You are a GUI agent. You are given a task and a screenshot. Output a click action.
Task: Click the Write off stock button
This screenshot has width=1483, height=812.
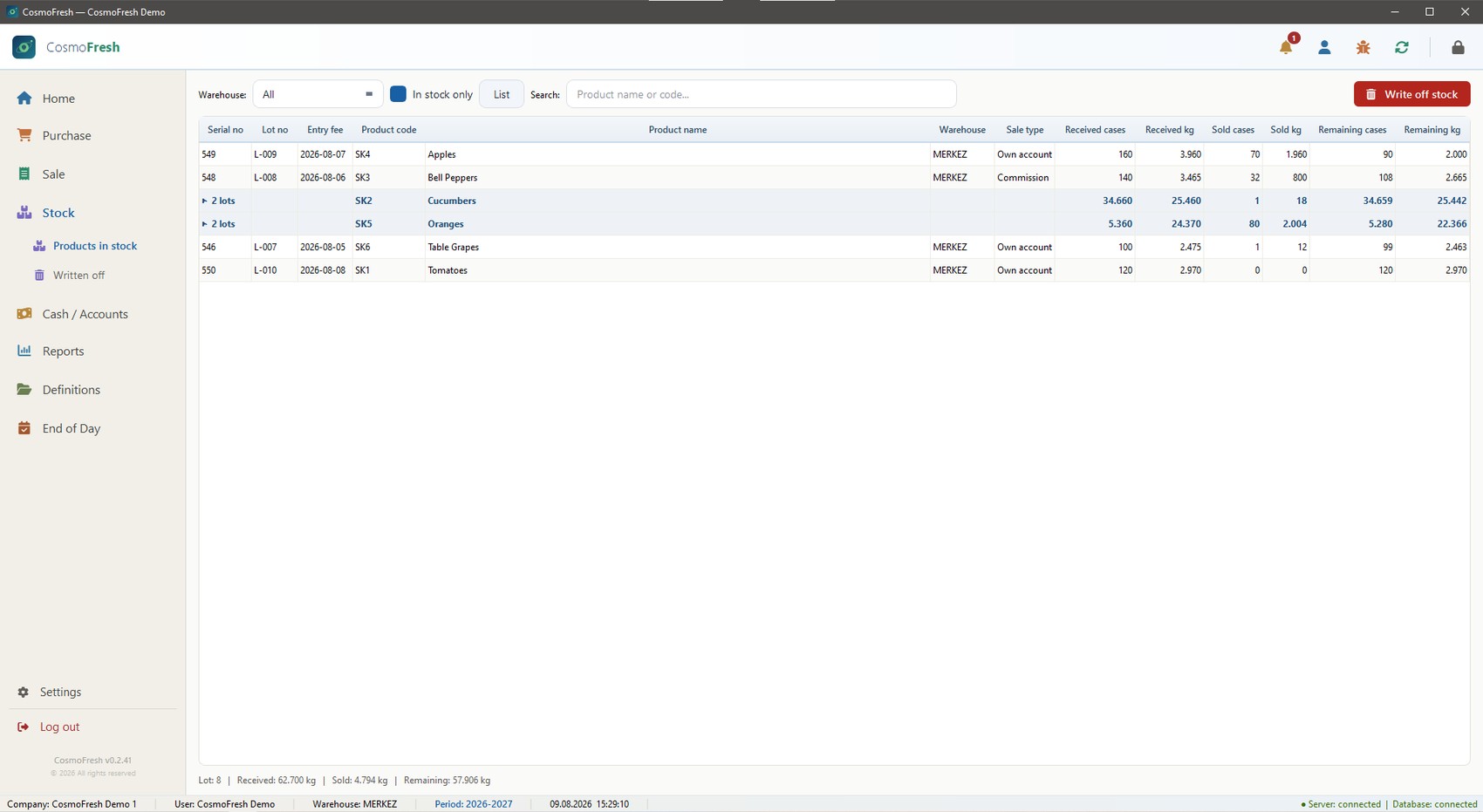(x=1411, y=94)
